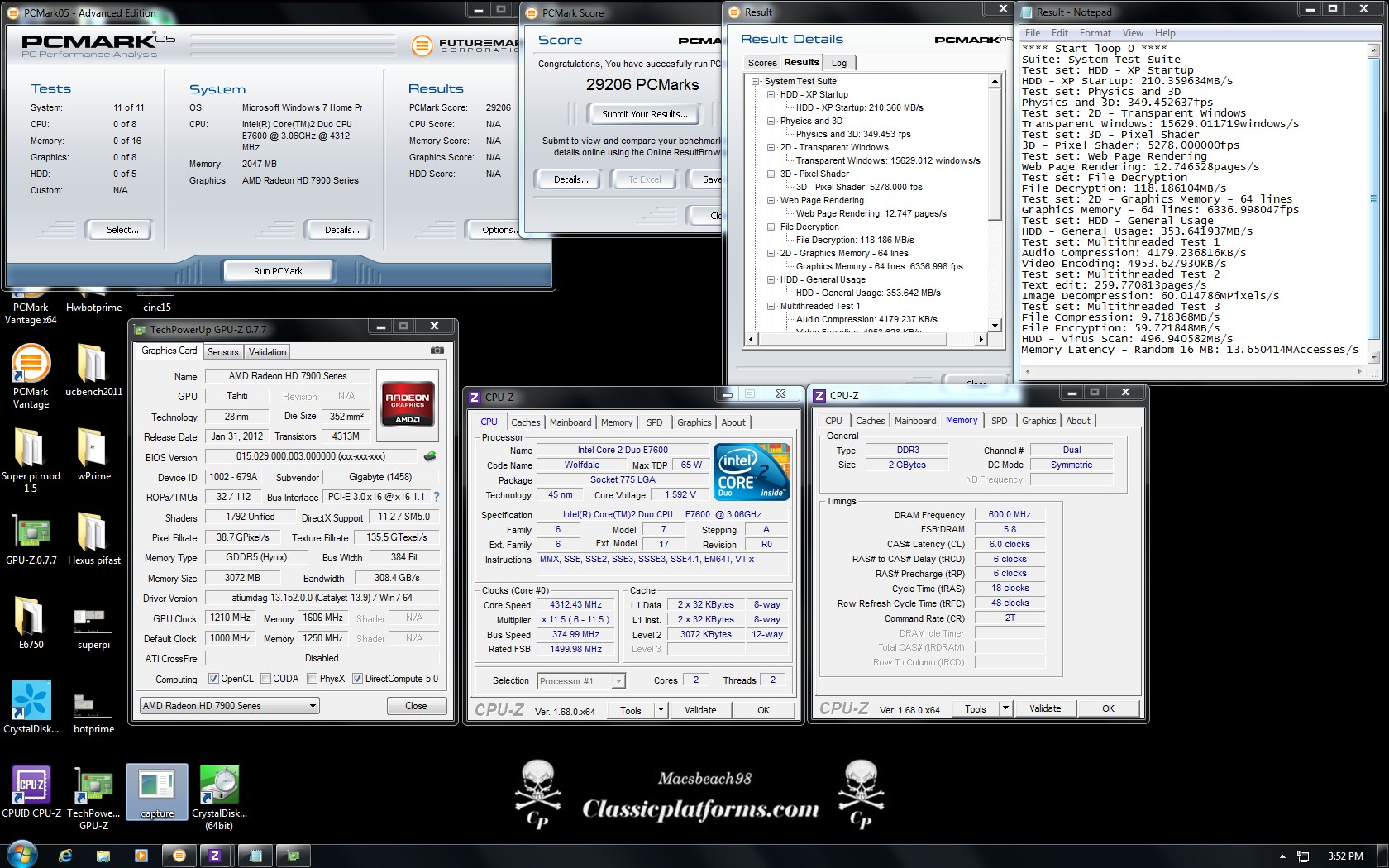Screen dimensions: 1389x868
Task: Launch PCMark Vantage desktop icon
Action: (x=31, y=376)
